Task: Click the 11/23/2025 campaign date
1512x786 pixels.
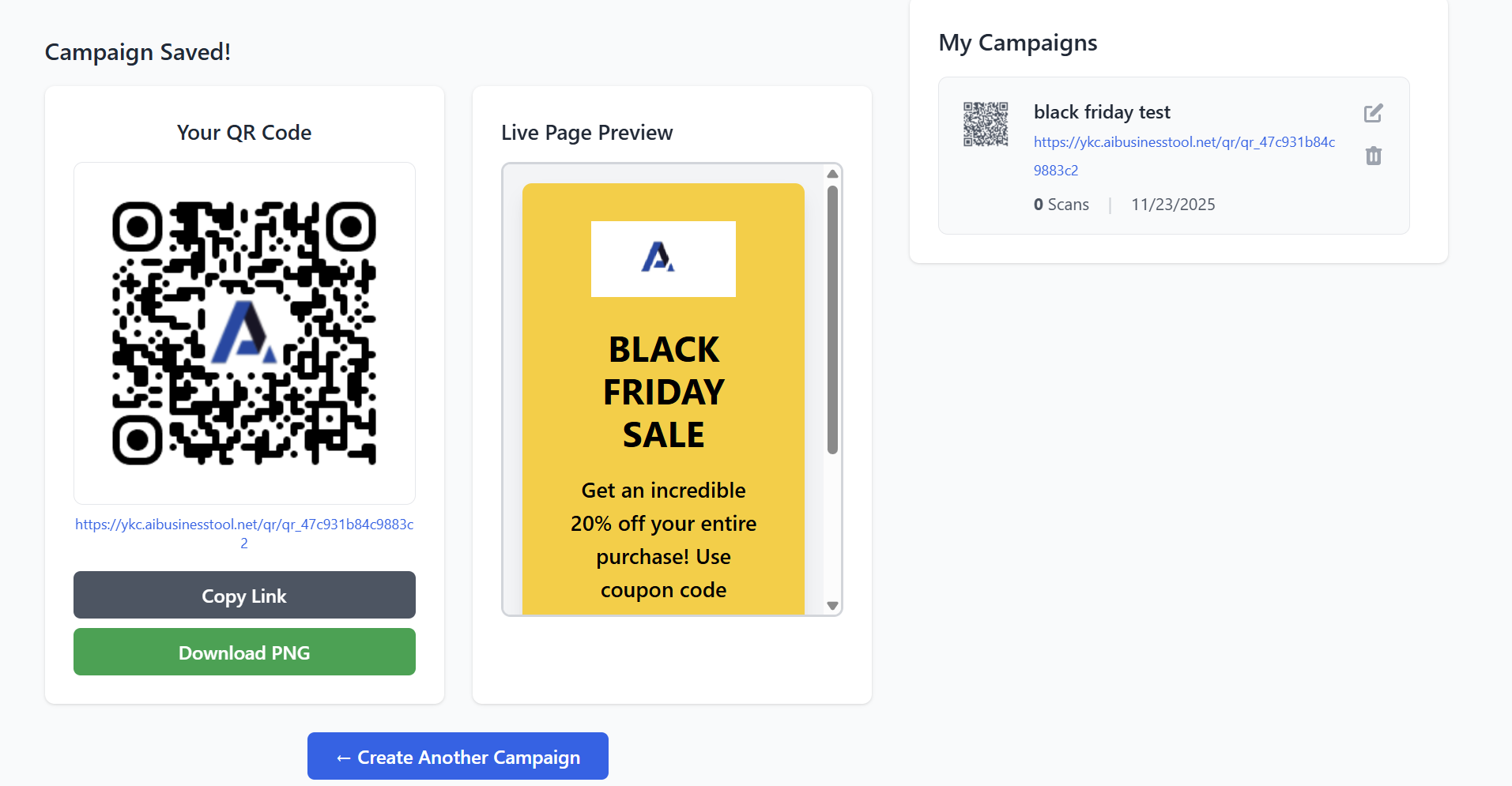Action: 1173,205
